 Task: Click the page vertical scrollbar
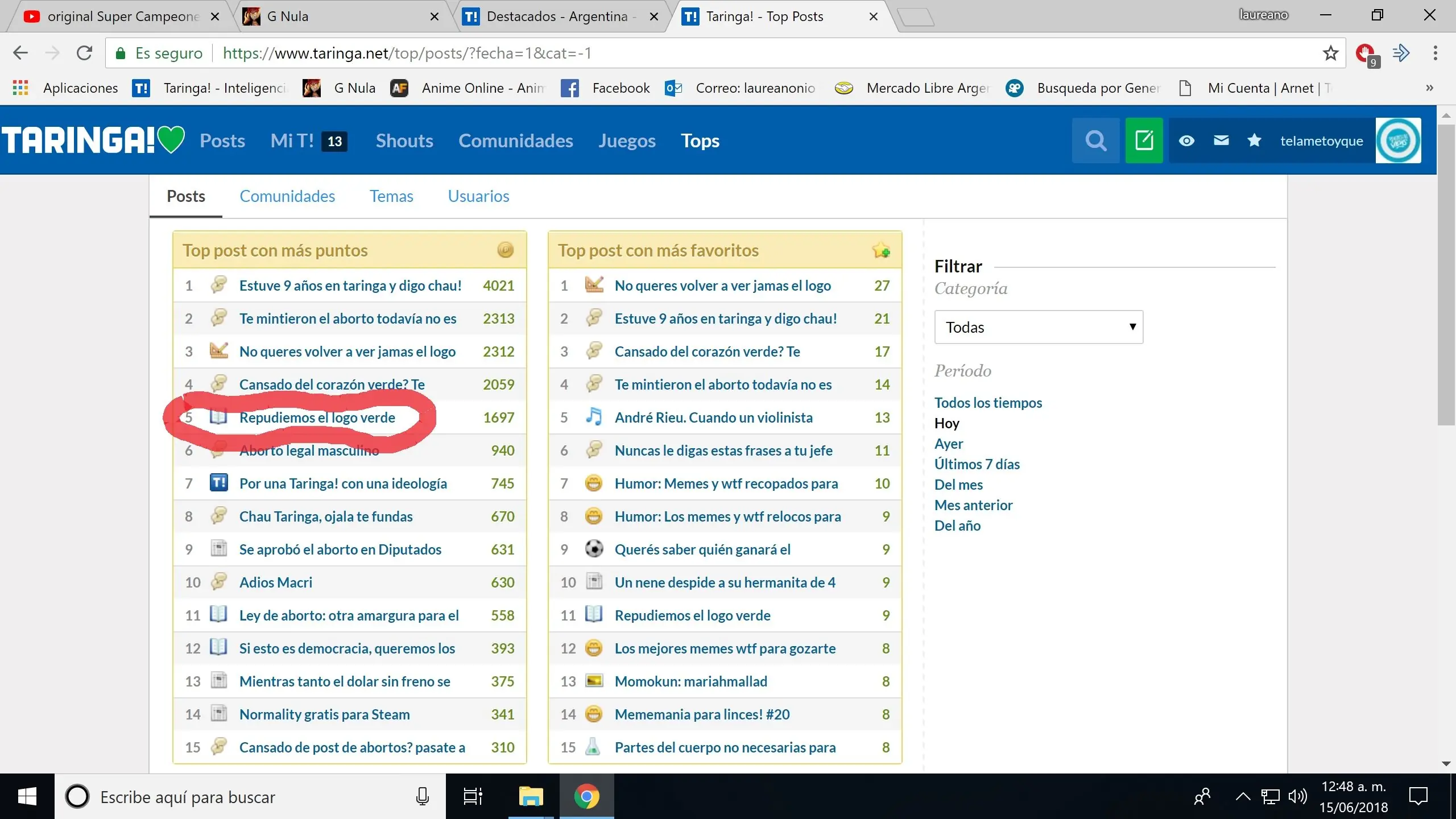pos(1445,273)
